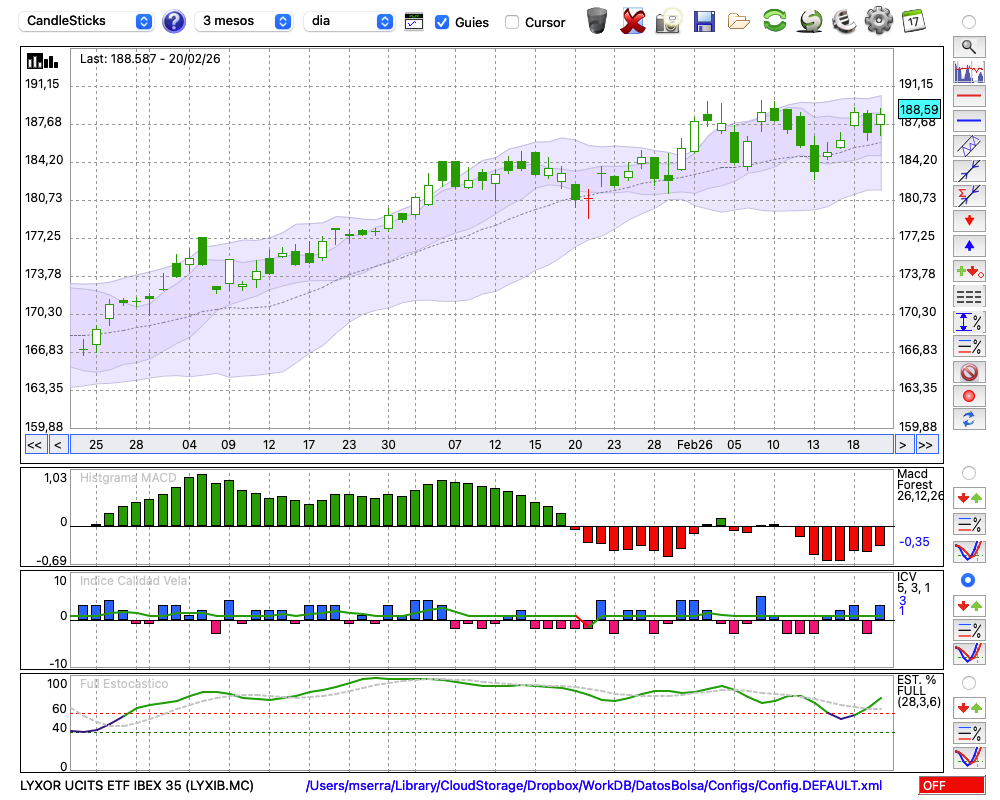
Task: Click the green refresh arrows icon
Action: coord(774,20)
